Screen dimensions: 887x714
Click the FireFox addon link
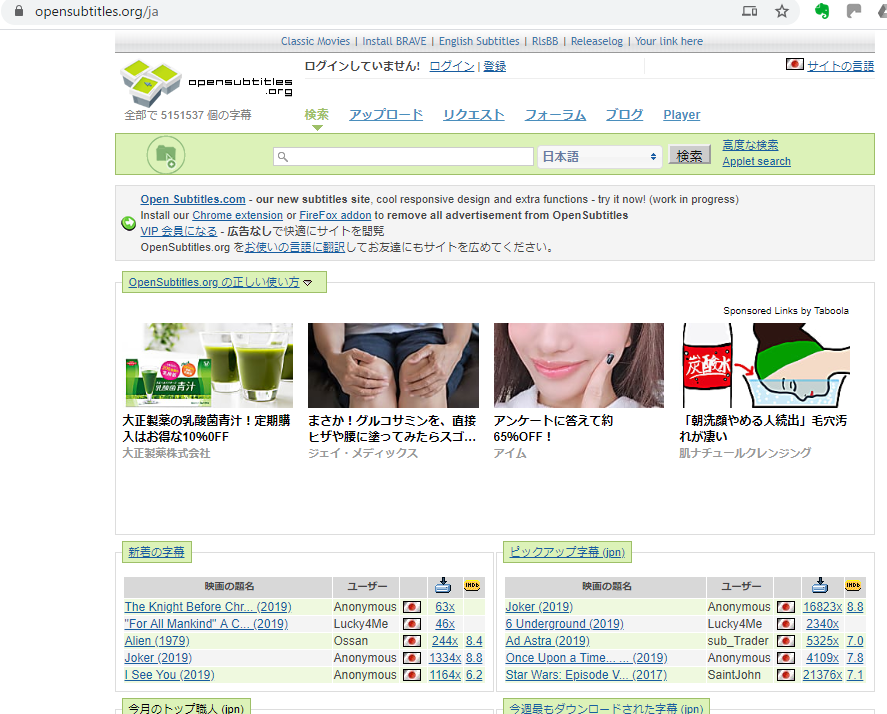pyautogui.click(x=335, y=215)
